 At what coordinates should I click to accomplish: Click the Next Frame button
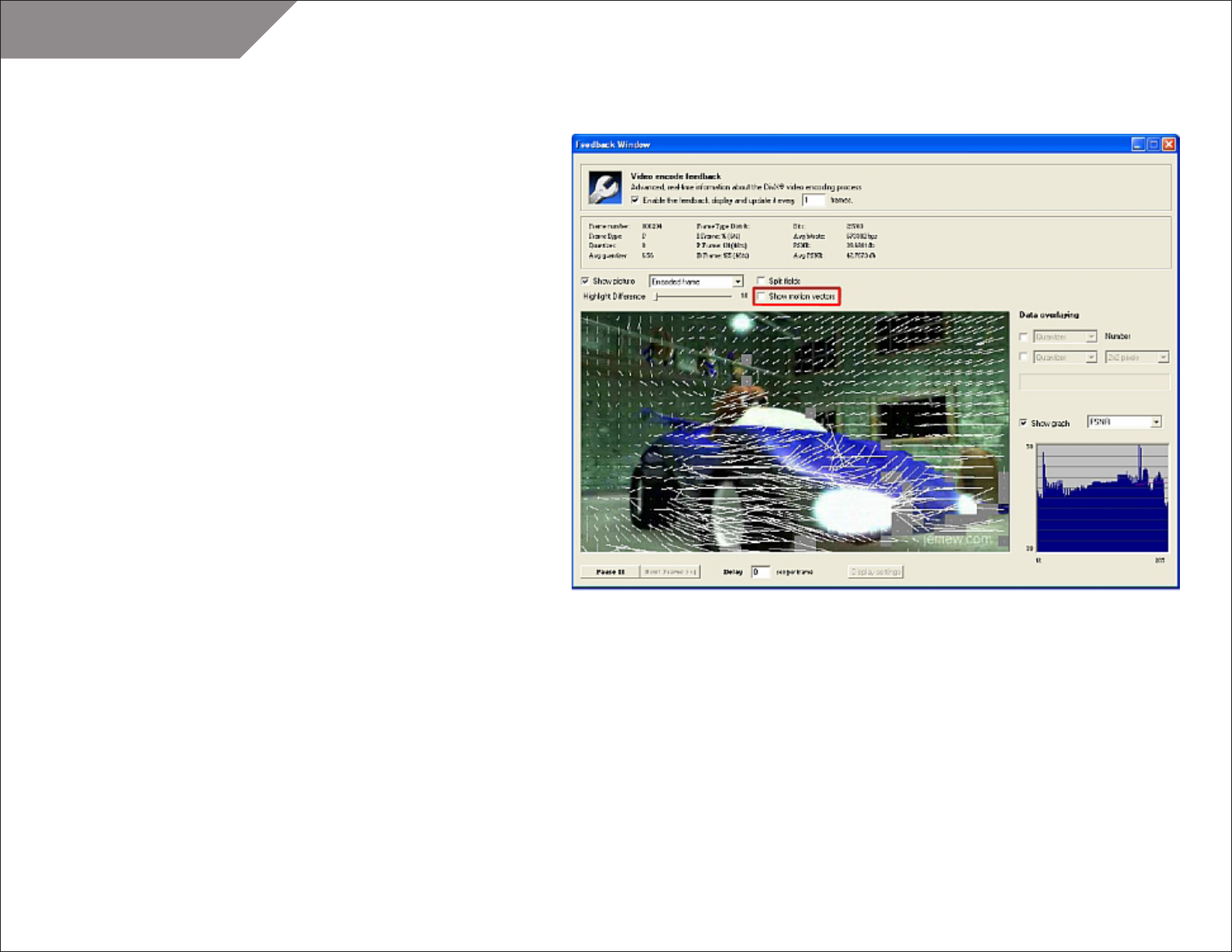click(x=670, y=572)
